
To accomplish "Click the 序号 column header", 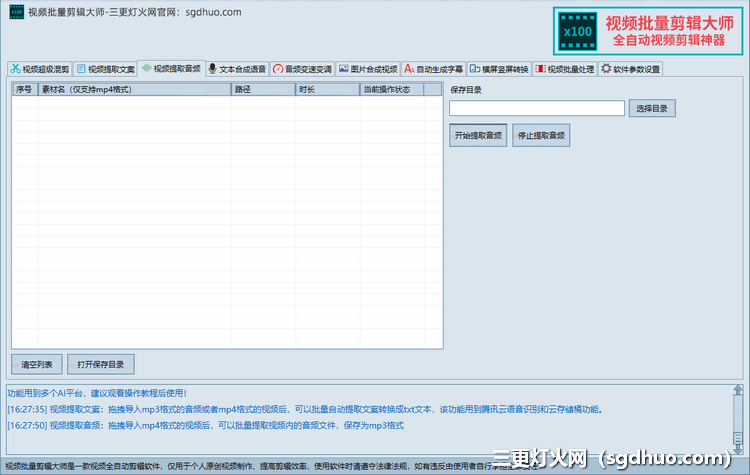I will (25, 89).
